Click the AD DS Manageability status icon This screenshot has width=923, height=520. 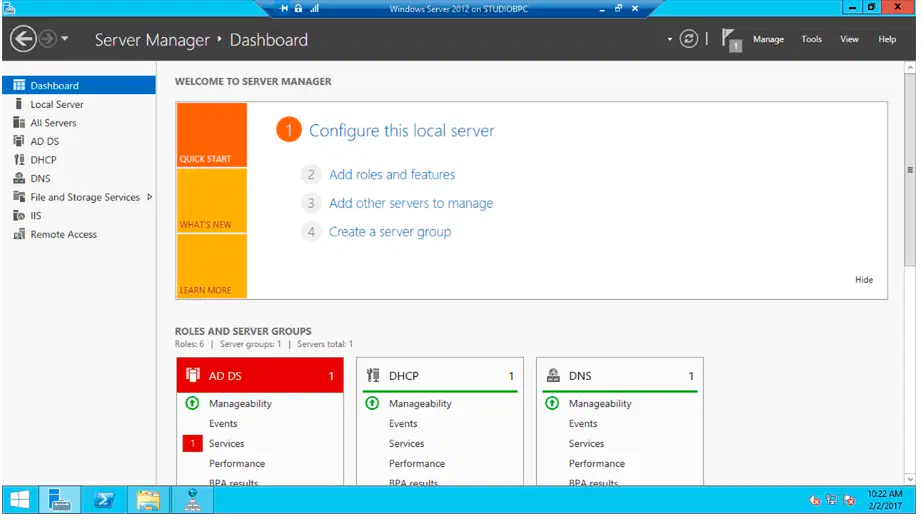pyautogui.click(x=192, y=403)
